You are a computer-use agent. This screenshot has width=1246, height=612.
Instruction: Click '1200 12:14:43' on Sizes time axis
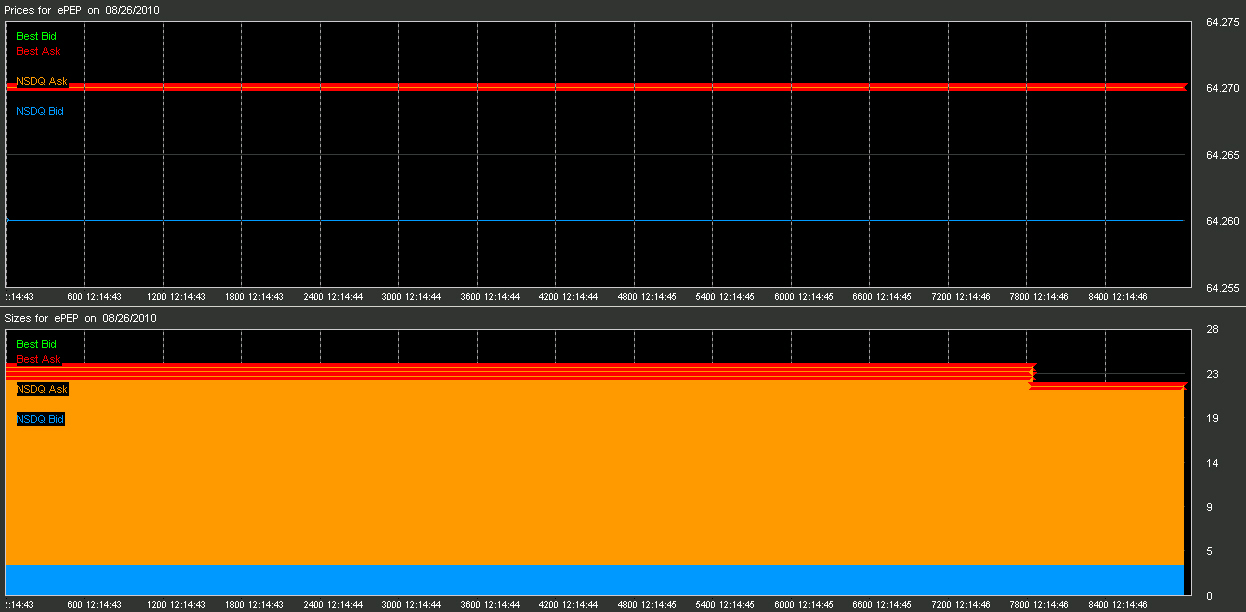[176, 605]
